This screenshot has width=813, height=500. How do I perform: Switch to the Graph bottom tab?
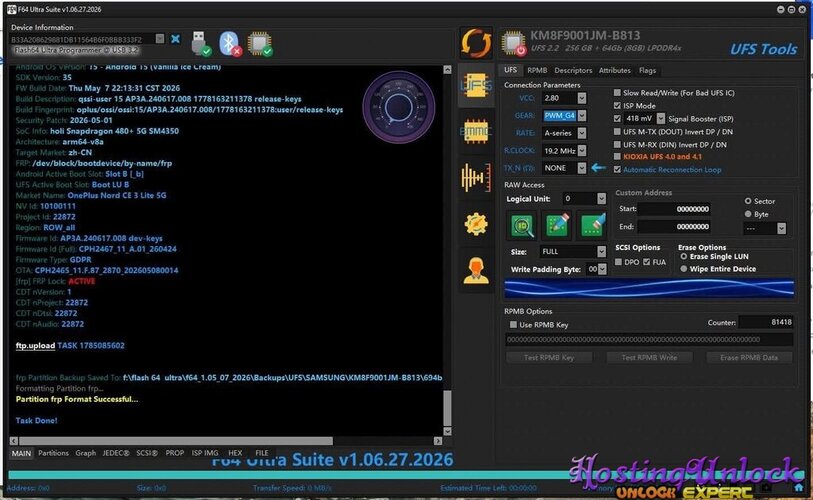click(x=86, y=453)
